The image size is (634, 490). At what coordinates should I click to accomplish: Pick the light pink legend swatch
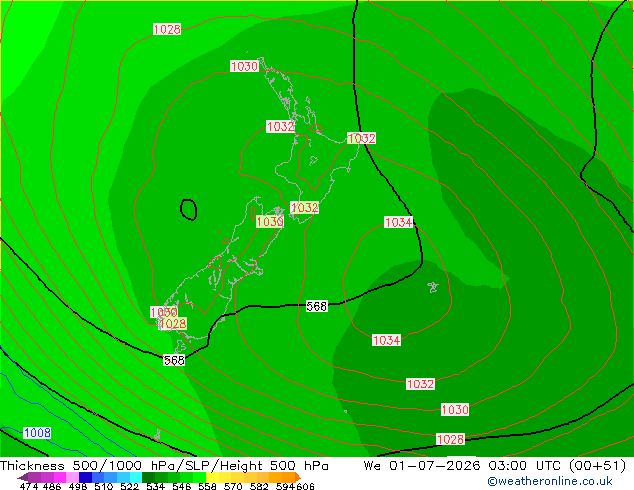pyautogui.click(x=72, y=477)
